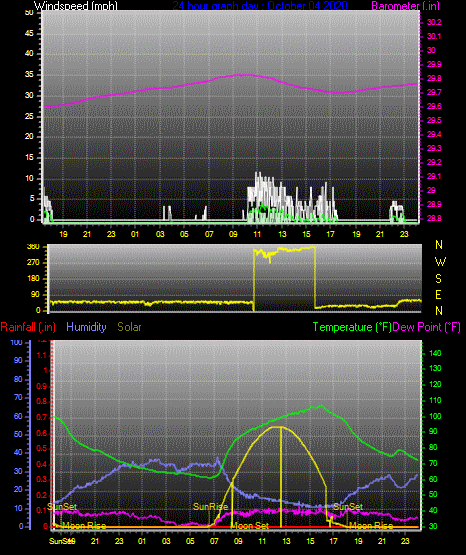Click 60 on the humidity axis

click(x=18, y=417)
